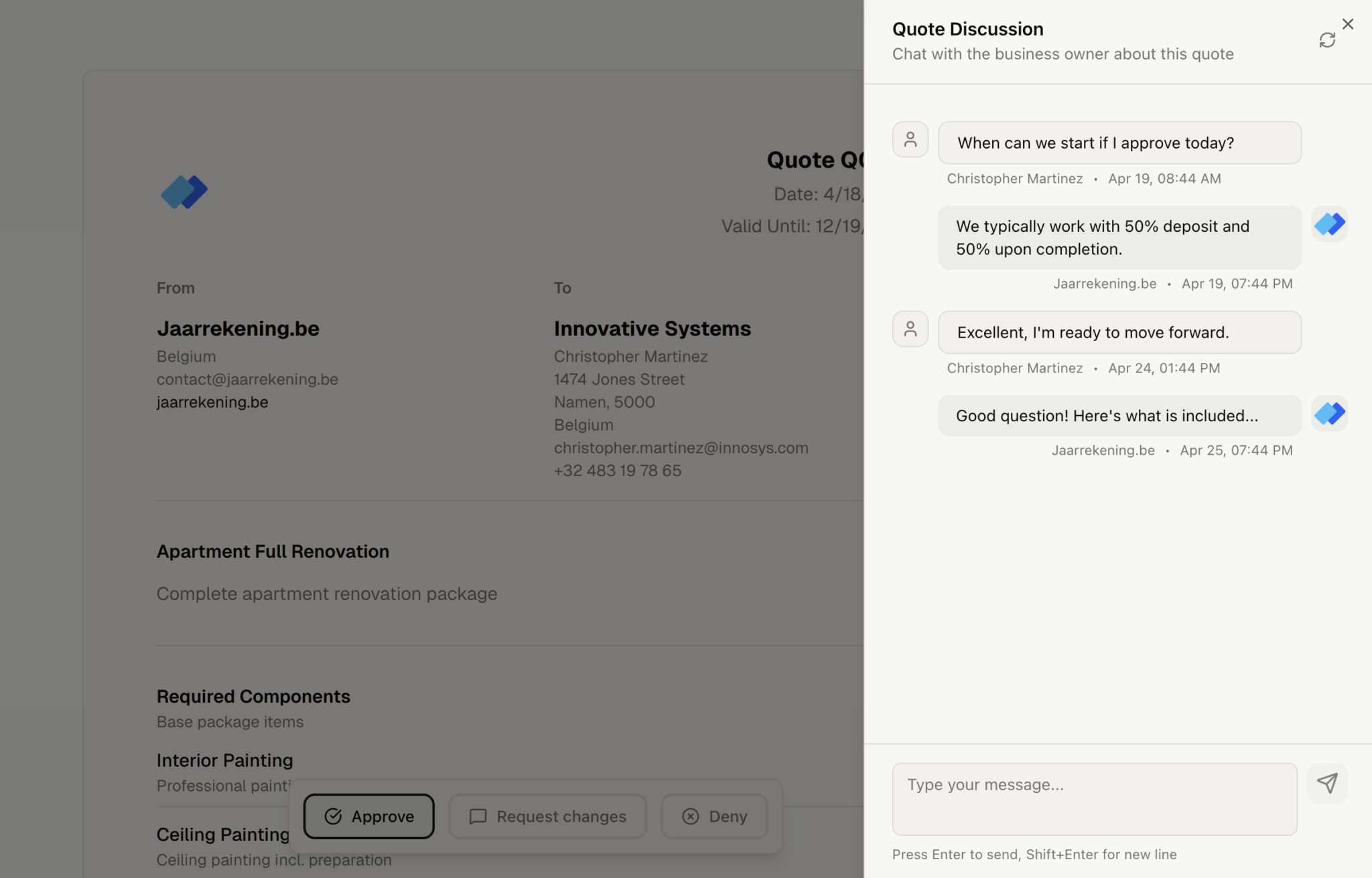This screenshot has width=1372, height=878.
Task: Click Jaarrekening logo beside deposit message
Action: pyautogui.click(x=1329, y=224)
